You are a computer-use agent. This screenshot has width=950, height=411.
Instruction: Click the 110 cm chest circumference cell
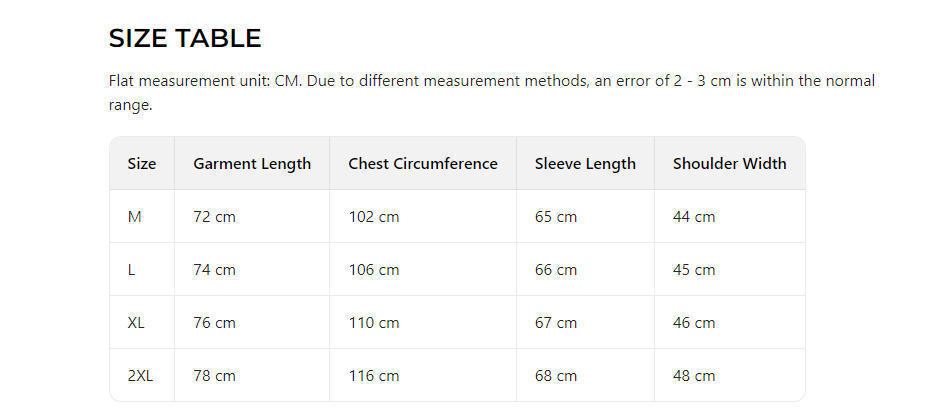373,323
